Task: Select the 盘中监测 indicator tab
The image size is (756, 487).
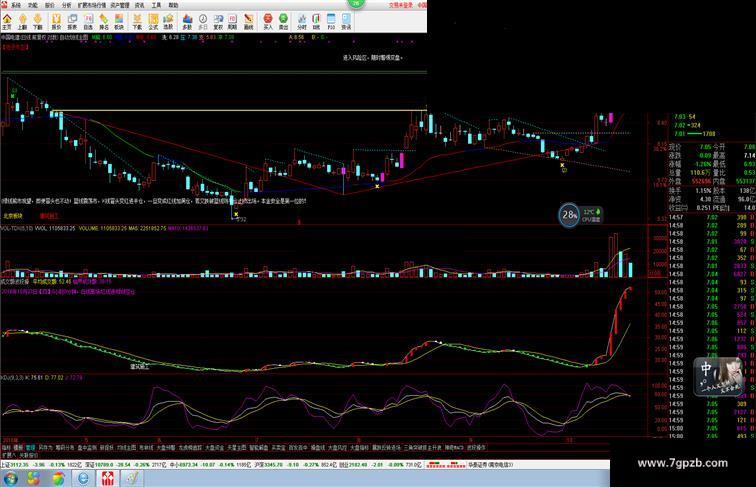Action: pos(87,447)
